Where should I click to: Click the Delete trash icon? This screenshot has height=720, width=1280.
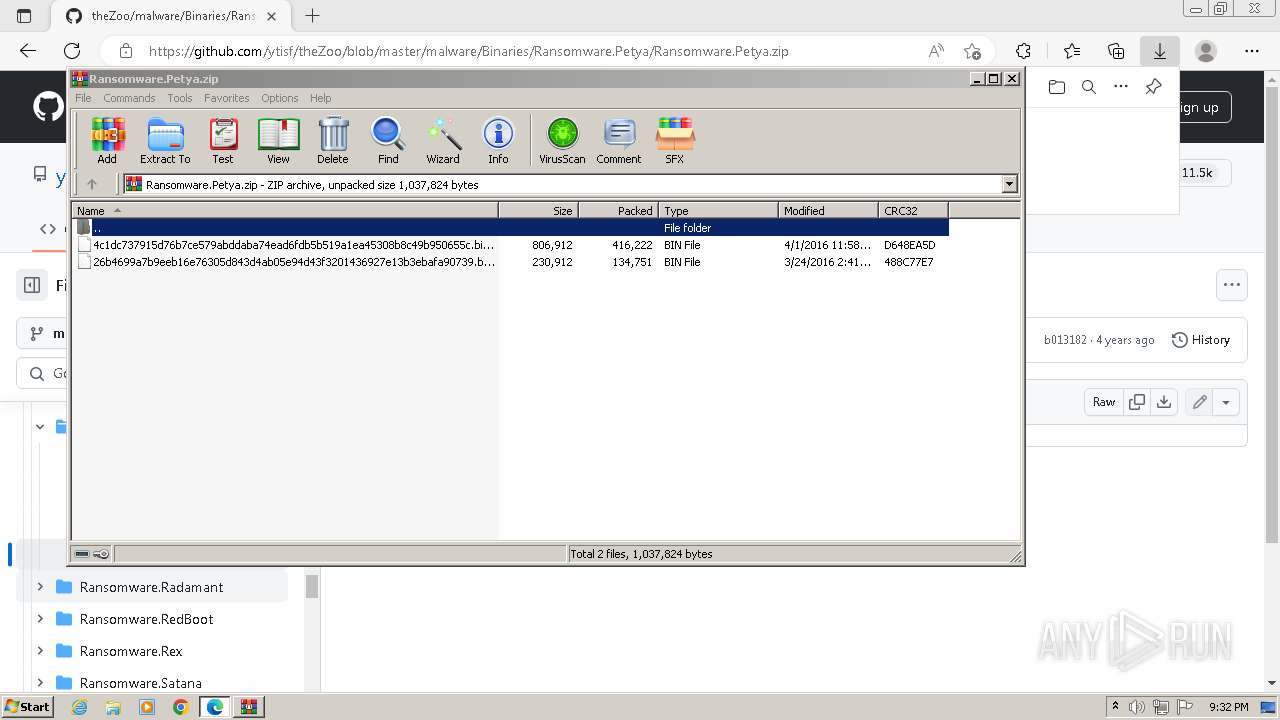[x=333, y=140]
